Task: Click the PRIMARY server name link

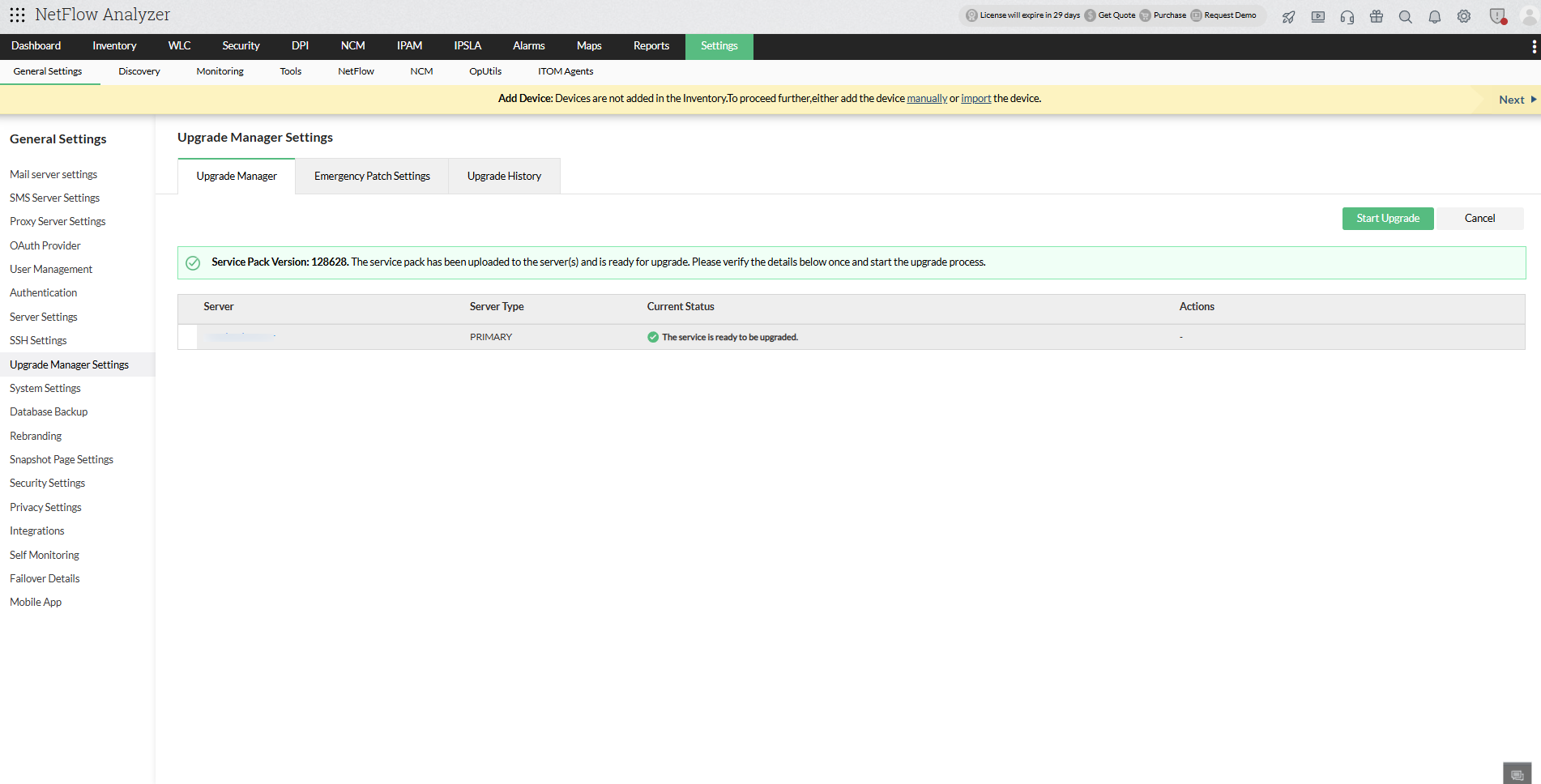Action: [241, 336]
